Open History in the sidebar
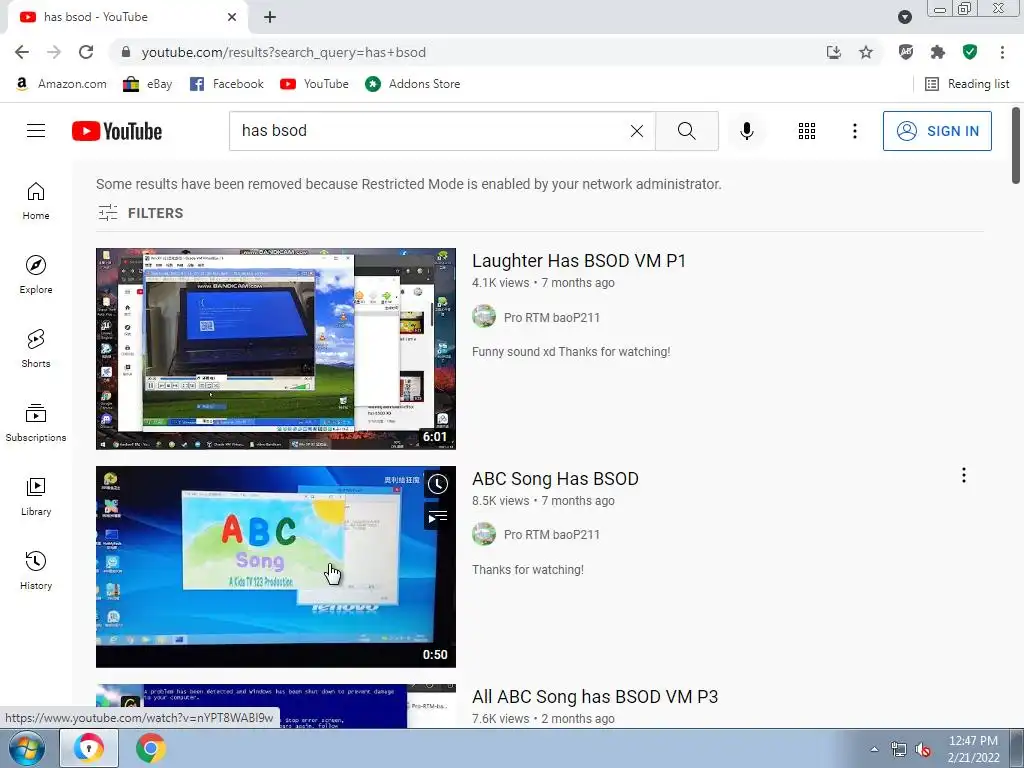This screenshot has height=768, width=1024. (x=36, y=571)
